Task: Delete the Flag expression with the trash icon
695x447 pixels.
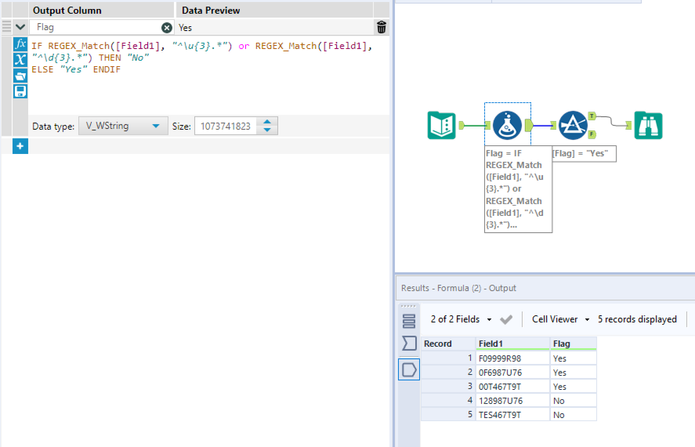Action: click(381, 27)
